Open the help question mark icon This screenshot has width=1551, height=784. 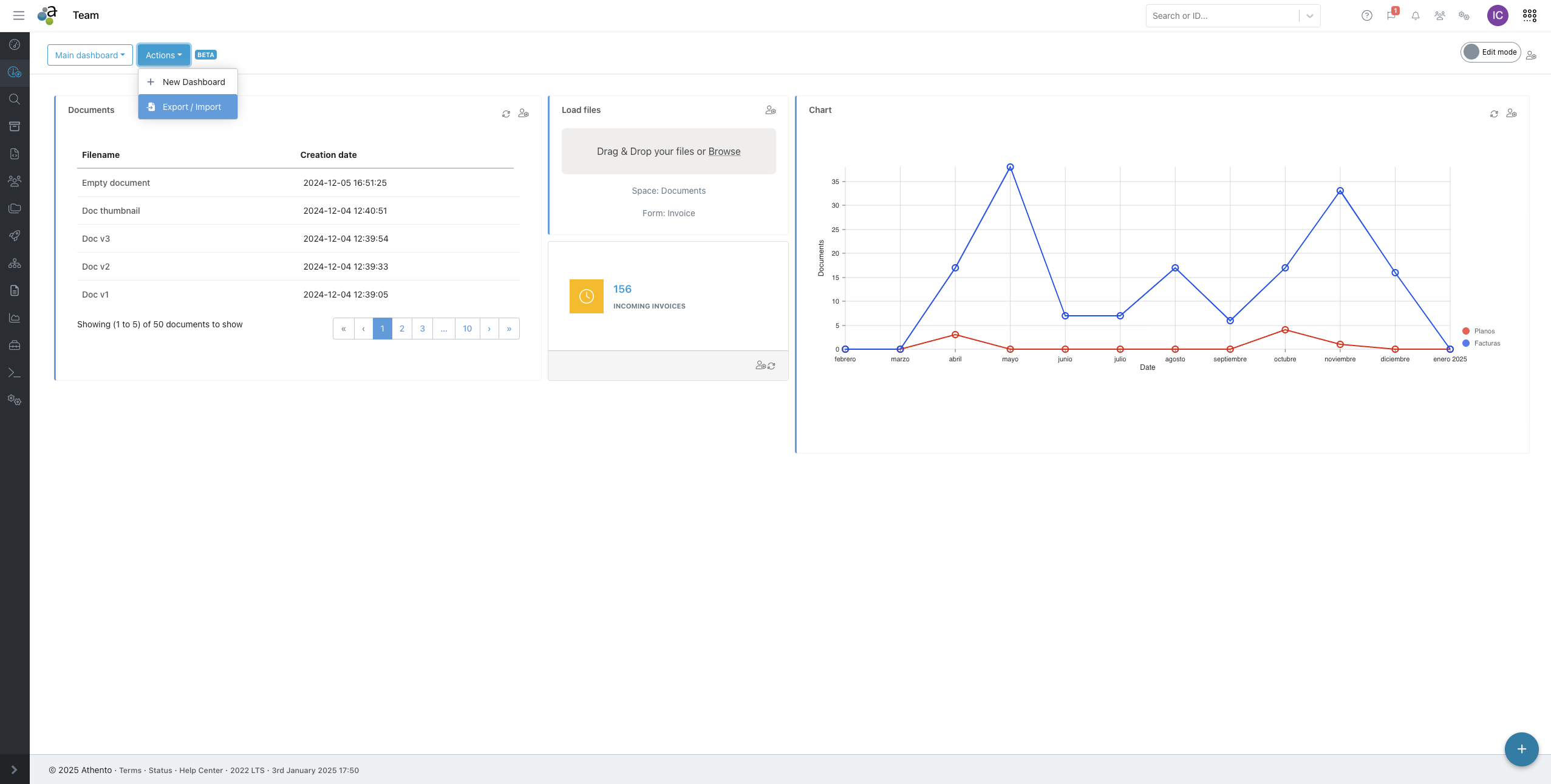[x=1366, y=16]
